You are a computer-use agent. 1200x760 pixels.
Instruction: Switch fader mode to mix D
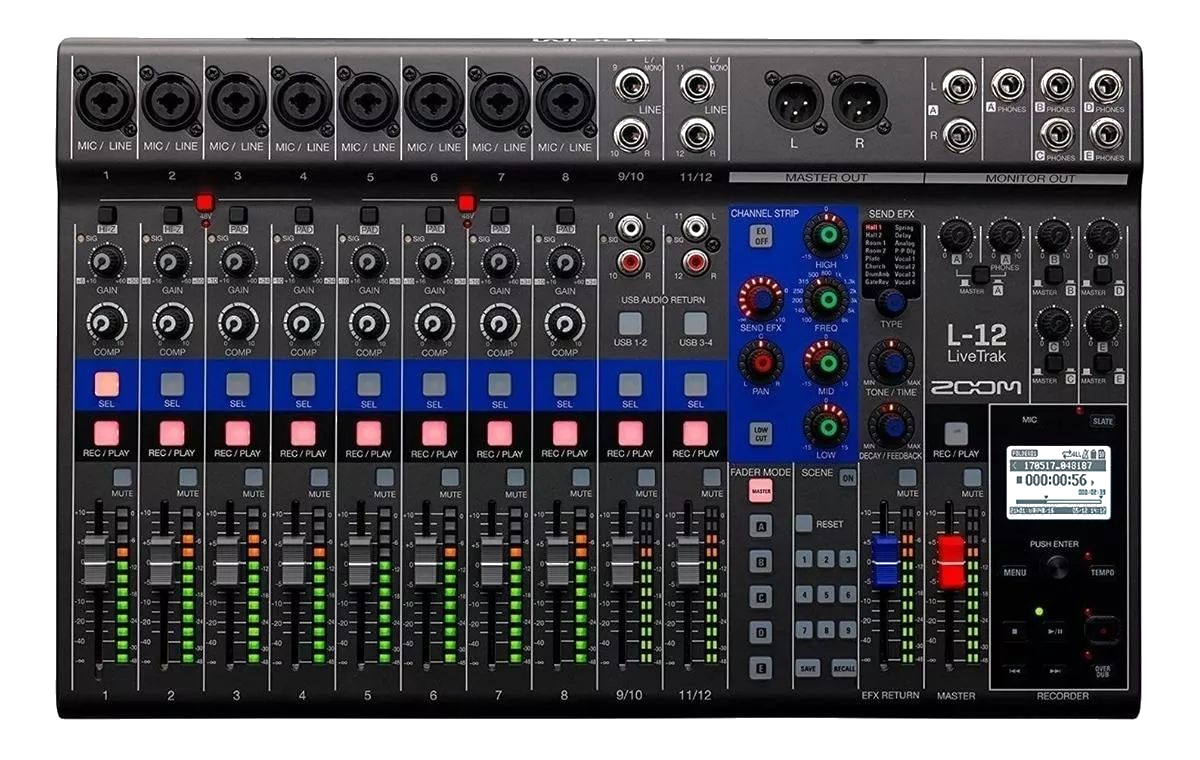761,633
